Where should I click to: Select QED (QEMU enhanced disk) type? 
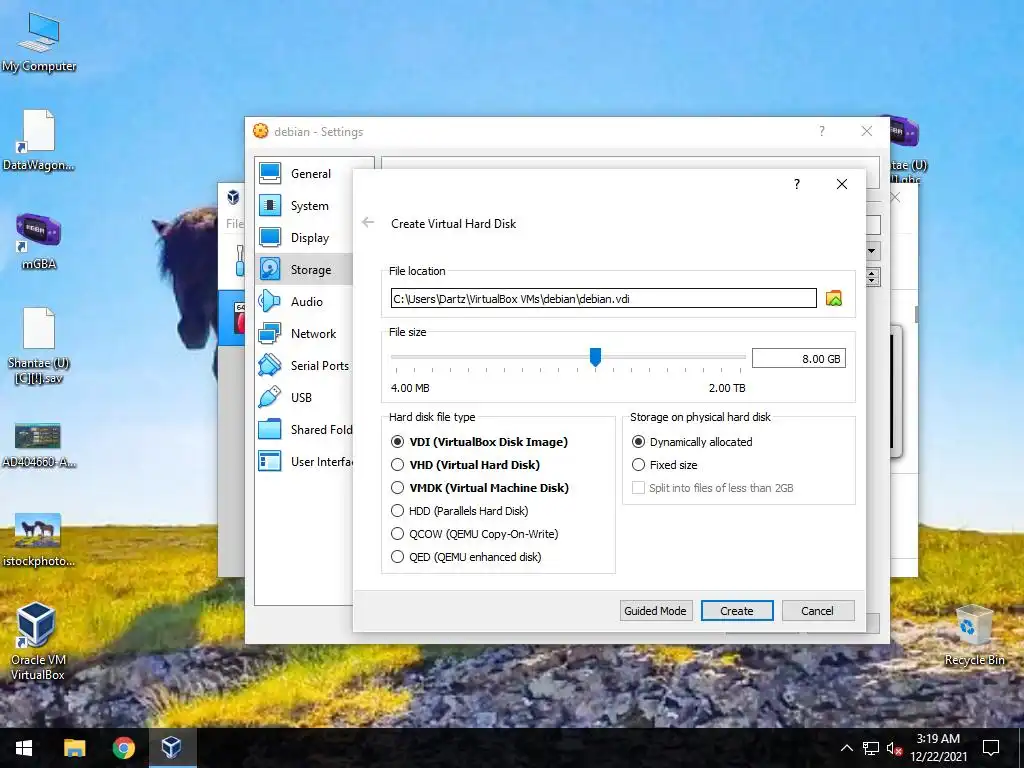466,557
